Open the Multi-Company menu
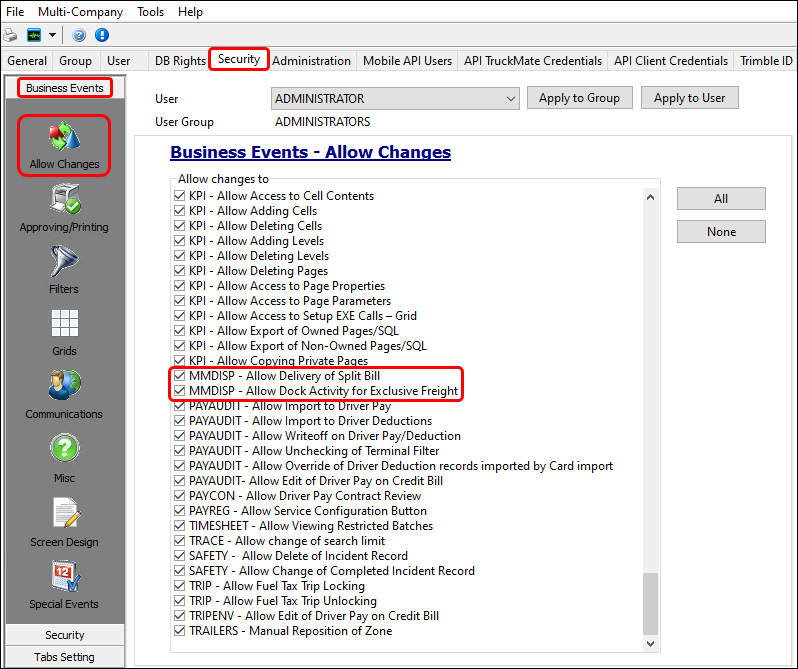This screenshot has width=798, height=669. [80, 12]
